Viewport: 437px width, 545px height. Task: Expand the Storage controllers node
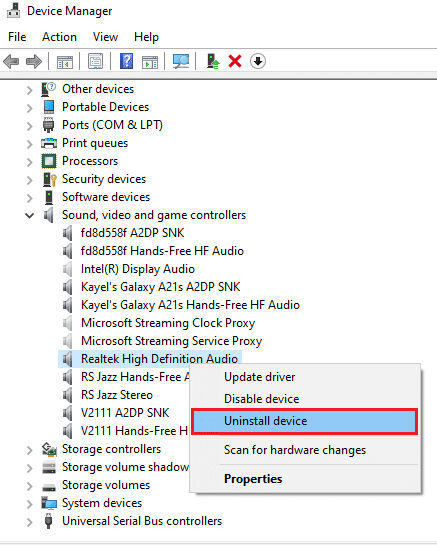point(30,450)
